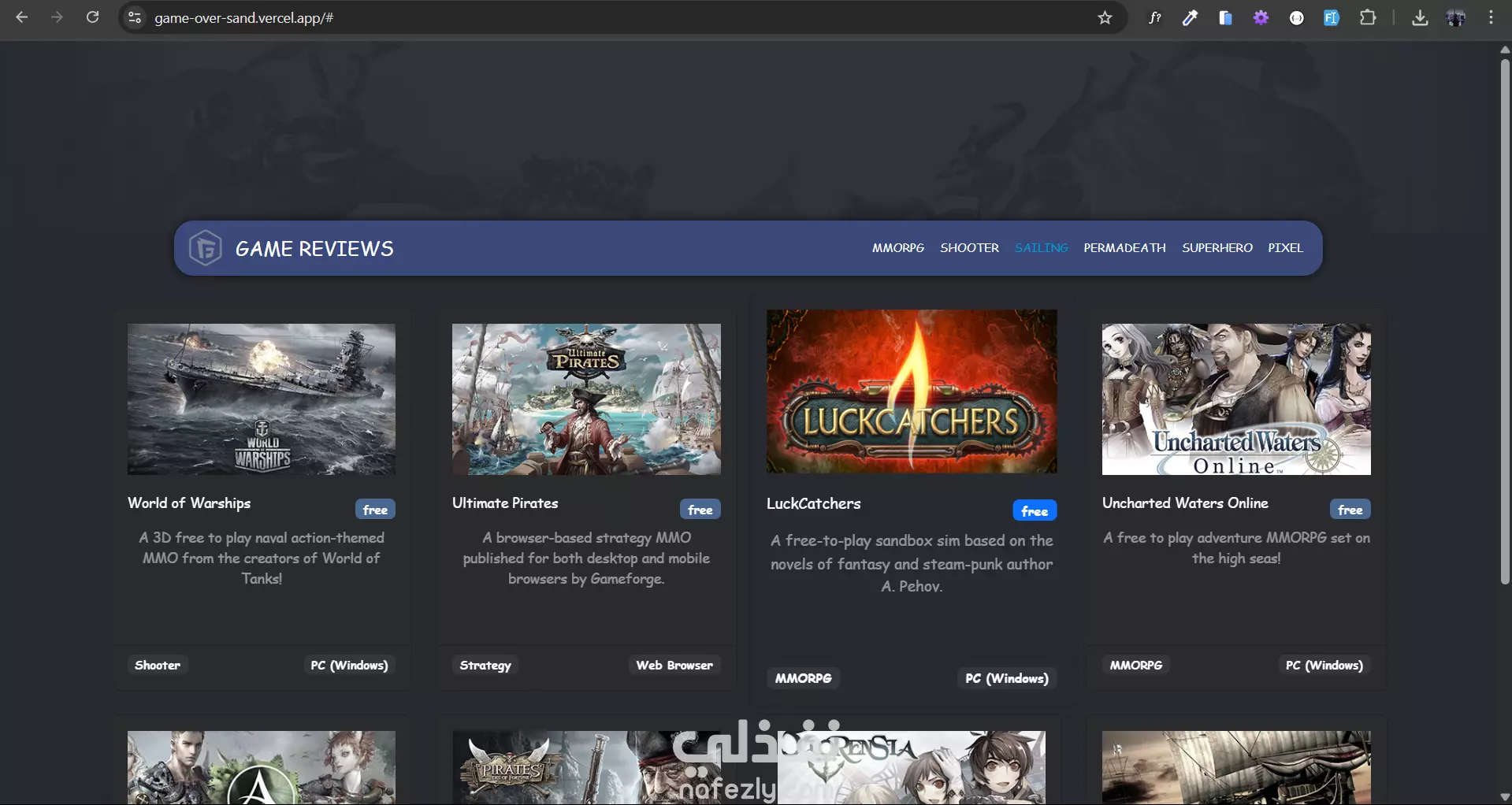1512x805 pixels.
Task: Click MMORPG tag on Uncharted Waters card
Action: pos(1136,665)
